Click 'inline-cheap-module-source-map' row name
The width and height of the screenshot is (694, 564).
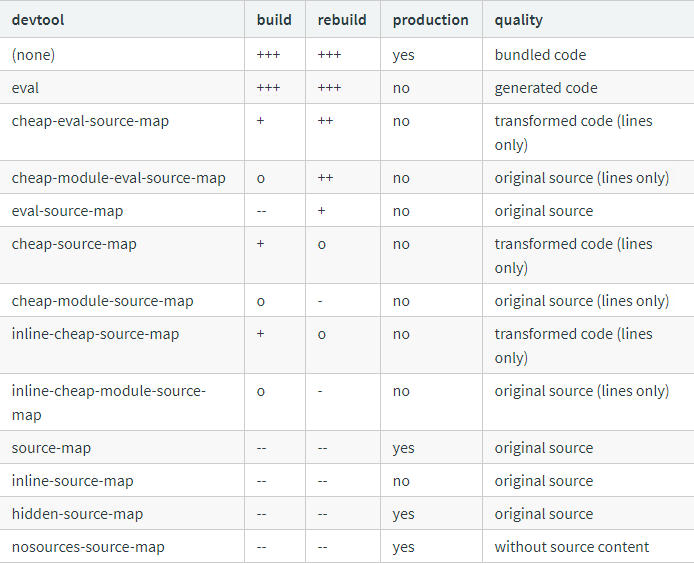108,403
